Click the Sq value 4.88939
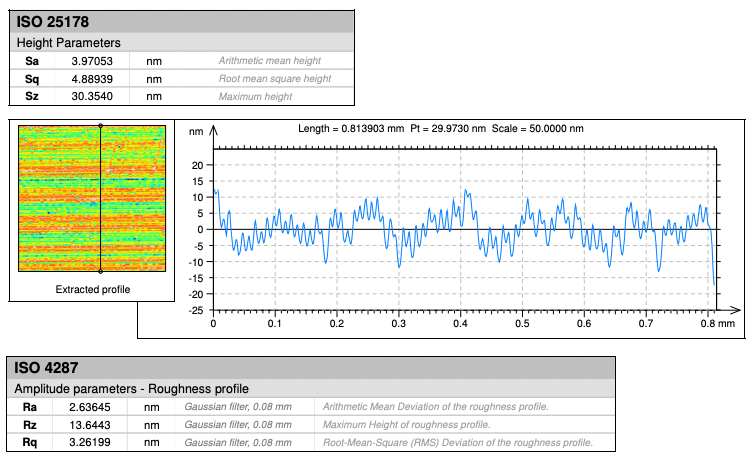The width and height of the screenshot is (756, 466). (x=91, y=79)
